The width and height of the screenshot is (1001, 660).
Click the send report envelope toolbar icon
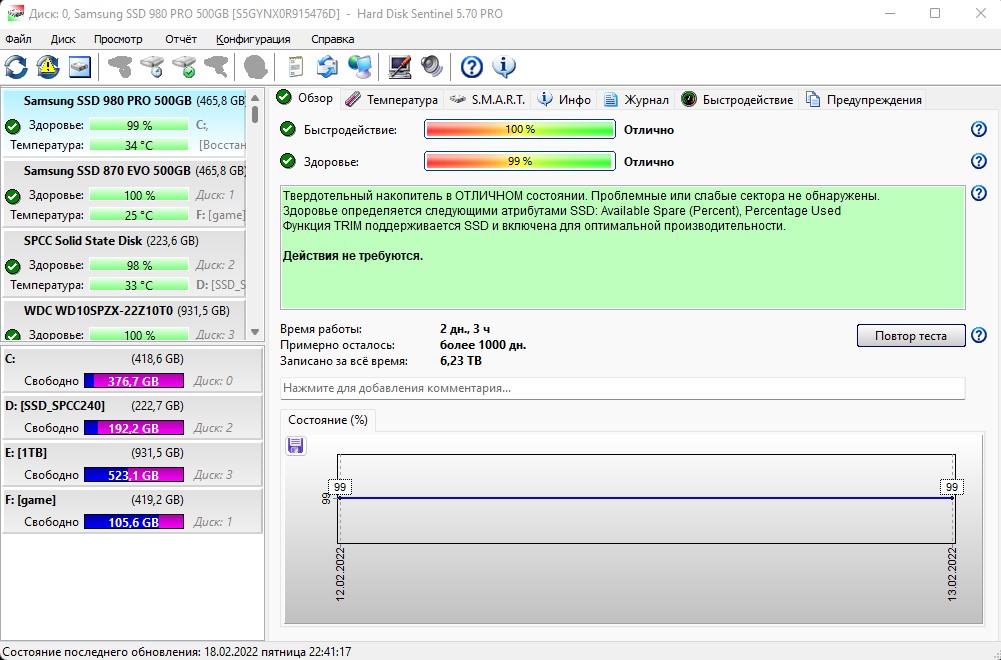tap(327, 66)
